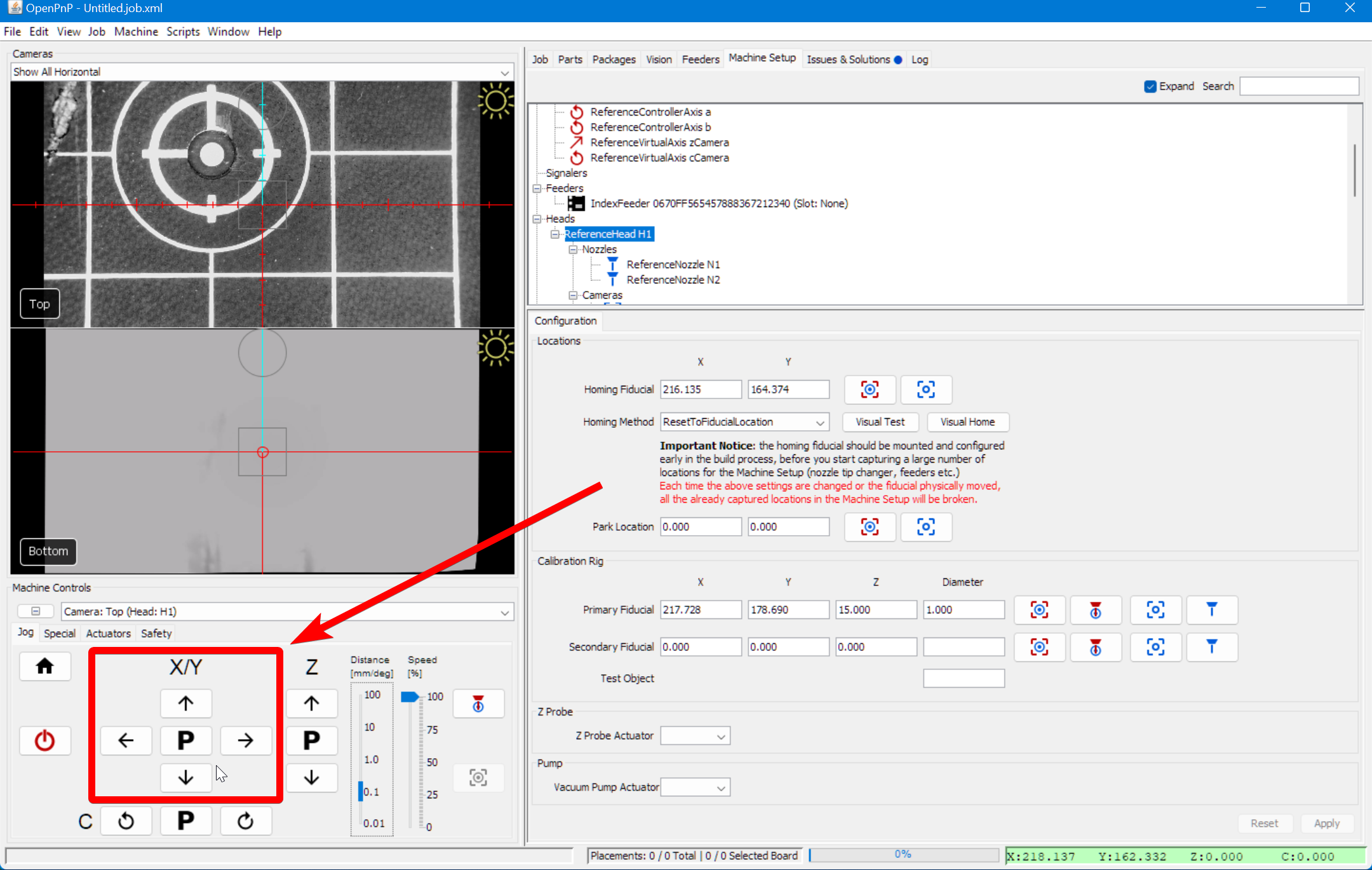Move nozzle to the Secondary Fiducial
The width and height of the screenshot is (1372, 870).
click(x=1213, y=647)
